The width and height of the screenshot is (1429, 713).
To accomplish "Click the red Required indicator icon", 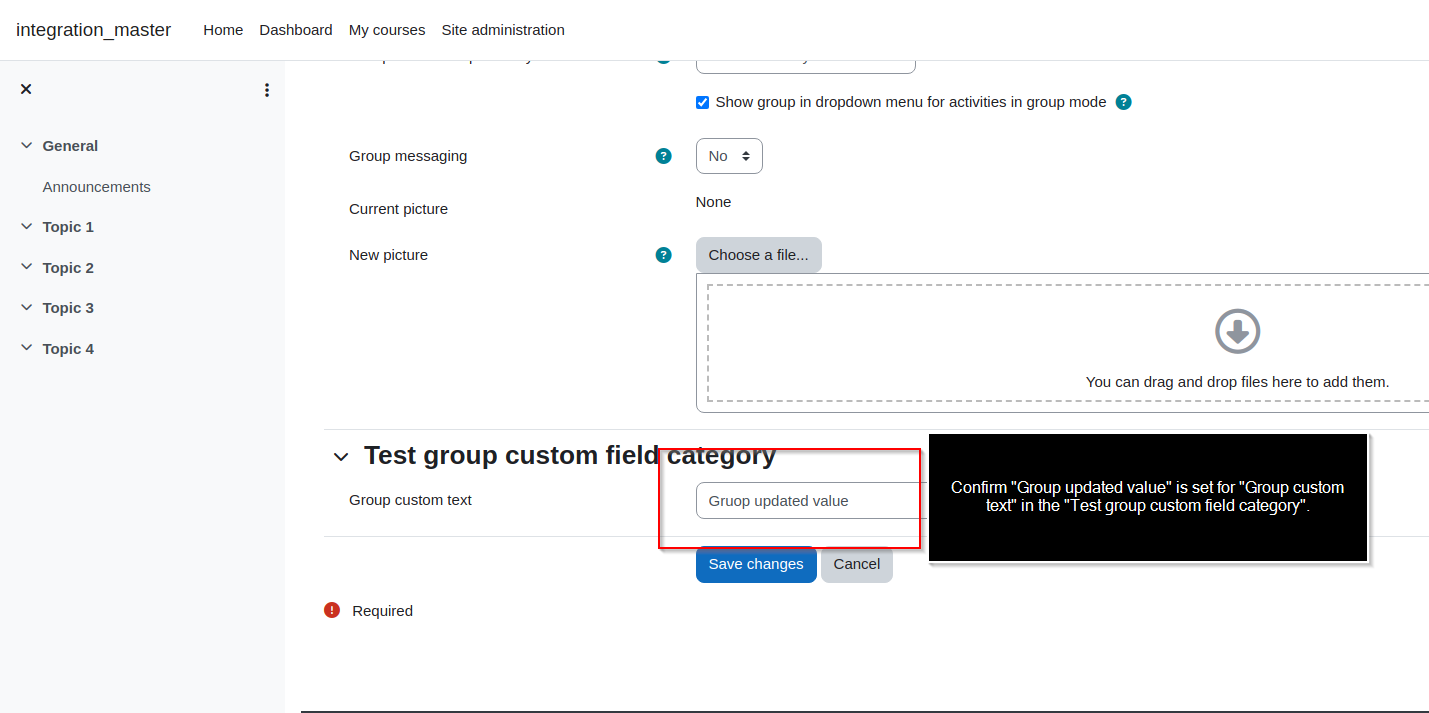I will coord(332,610).
